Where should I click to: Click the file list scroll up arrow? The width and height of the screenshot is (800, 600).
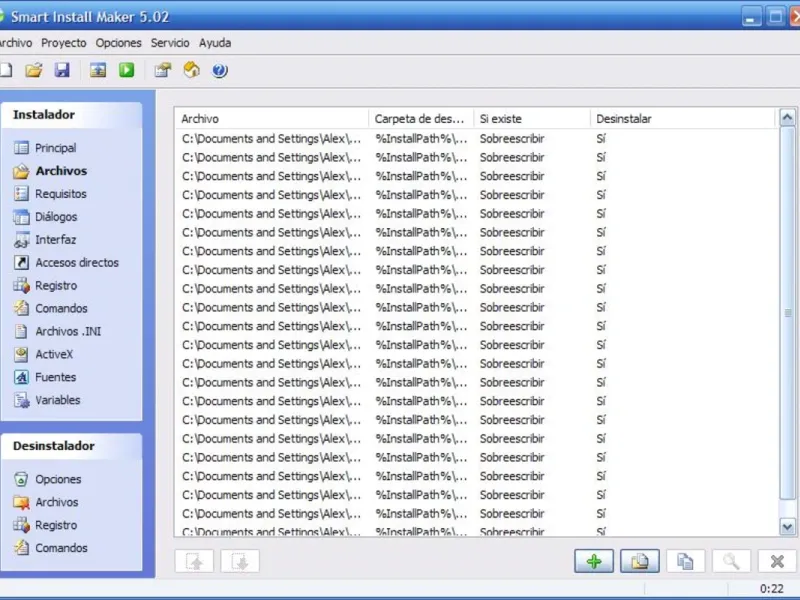787,118
